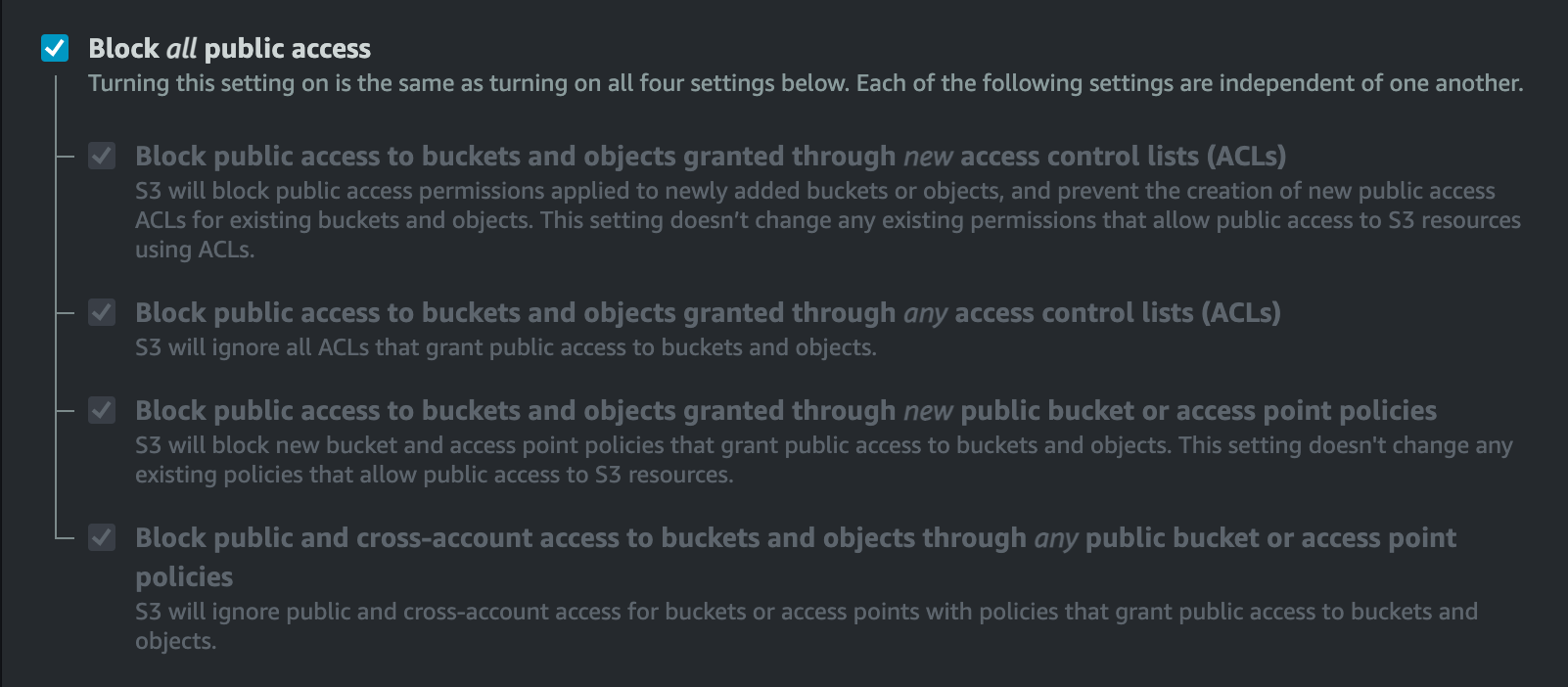The image size is (1568, 687).
Task: Toggle the checkbox blocking cross-account bucket policy access
Action: pyautogui.click(x=103, y=537)
